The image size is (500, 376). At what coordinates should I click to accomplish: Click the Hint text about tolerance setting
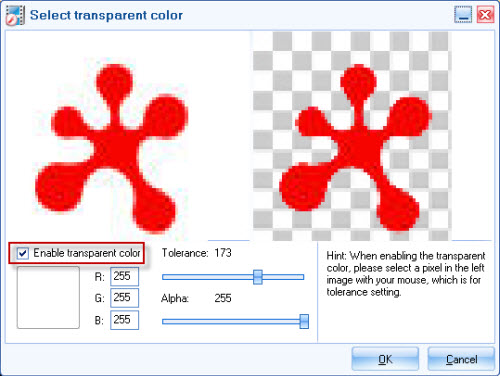tap(406, 274)
